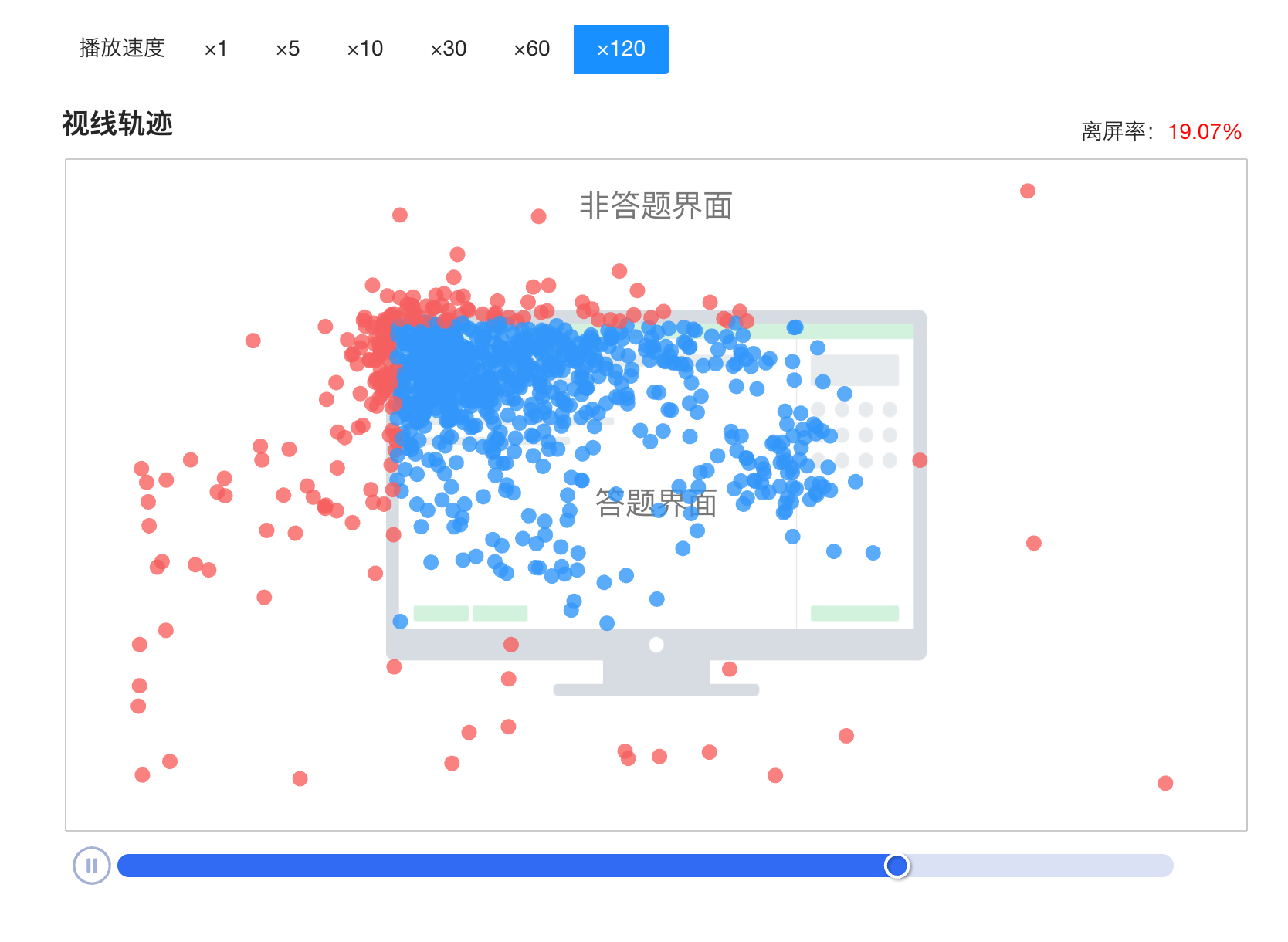Click the 视线轨迹 heading
This screenshot has width=1288, height=942.
(117, 124)
